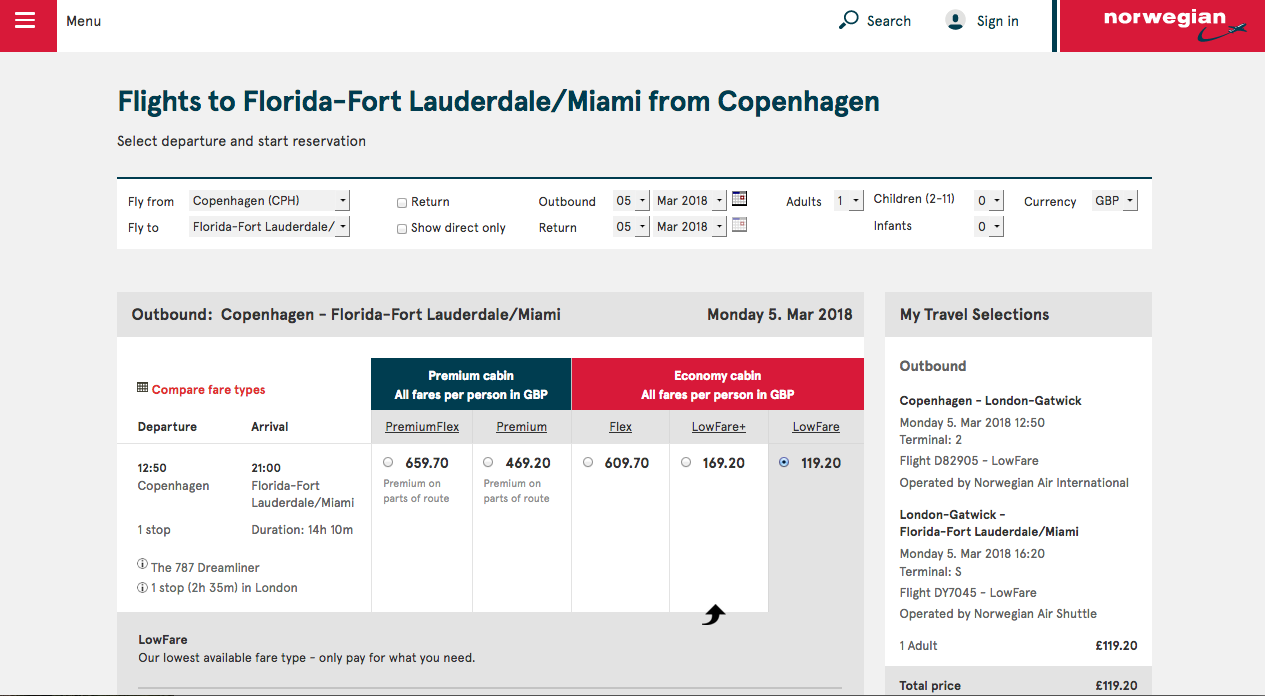
Task: Open the Currency GBP dropdown
Action: (1115, 201)
